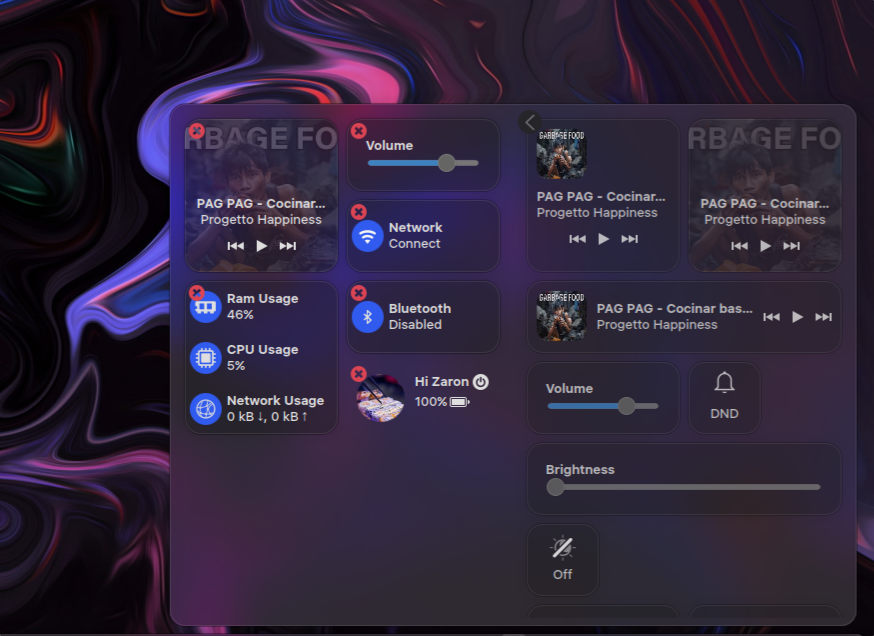The width and height of the screenshot is (874, 636).
Task: Remove the media player widget from active panel
Action: point(196,131)
